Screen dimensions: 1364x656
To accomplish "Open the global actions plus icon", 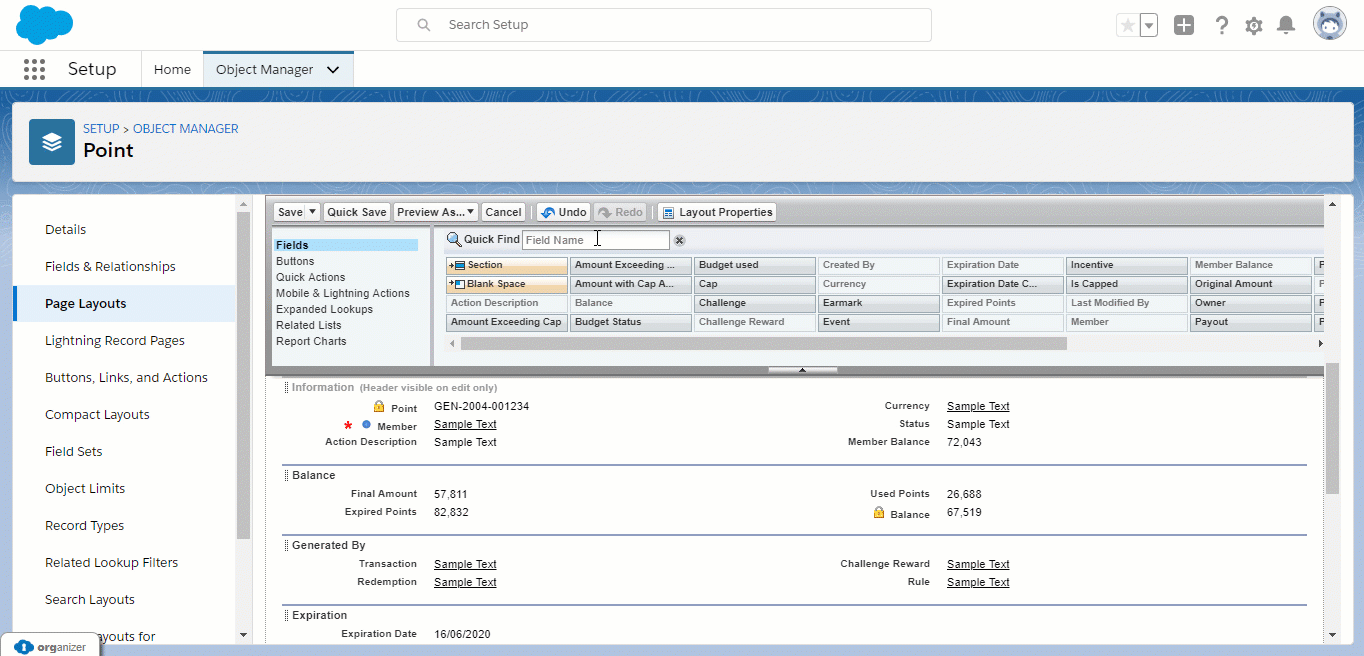I will 1184,25.
